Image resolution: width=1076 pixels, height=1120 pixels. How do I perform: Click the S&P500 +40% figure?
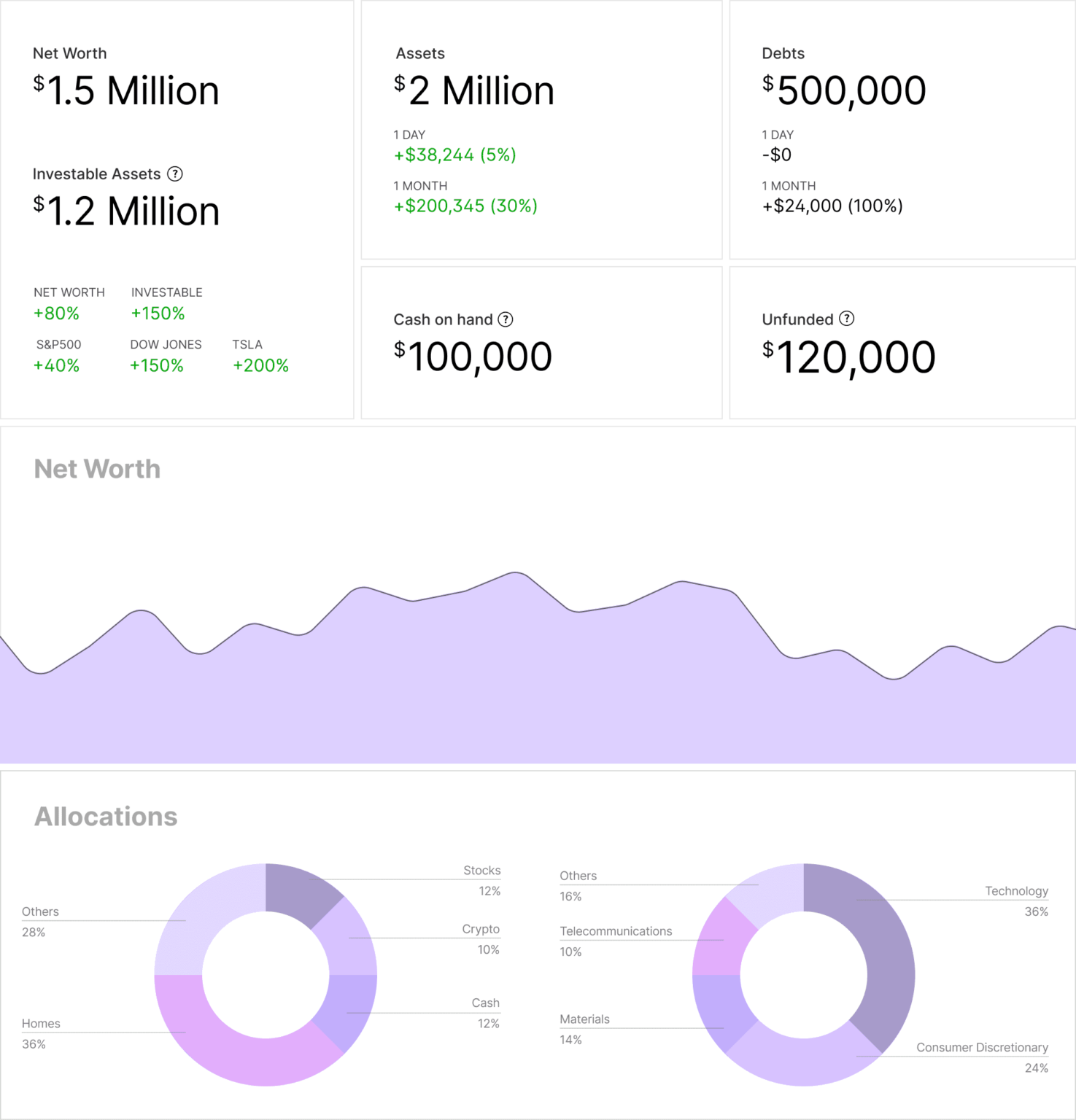click(55, 365)
